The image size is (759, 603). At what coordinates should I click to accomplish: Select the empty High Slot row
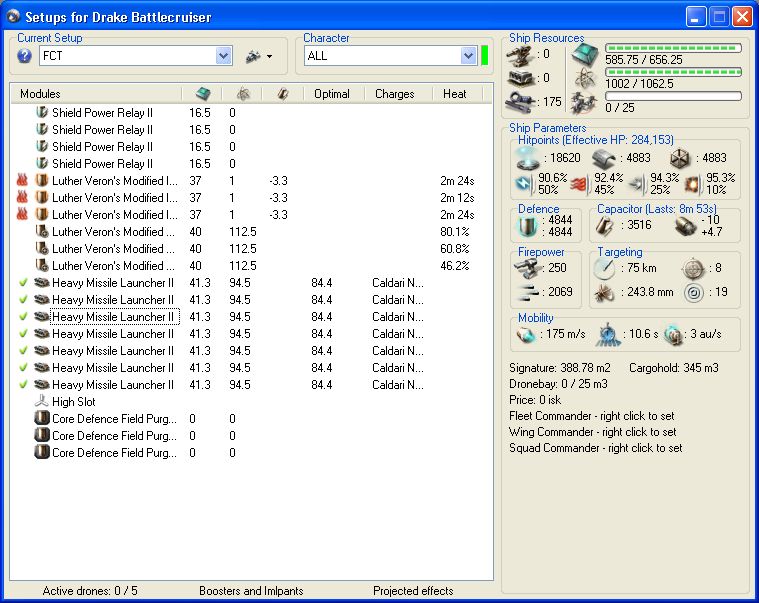73,402
